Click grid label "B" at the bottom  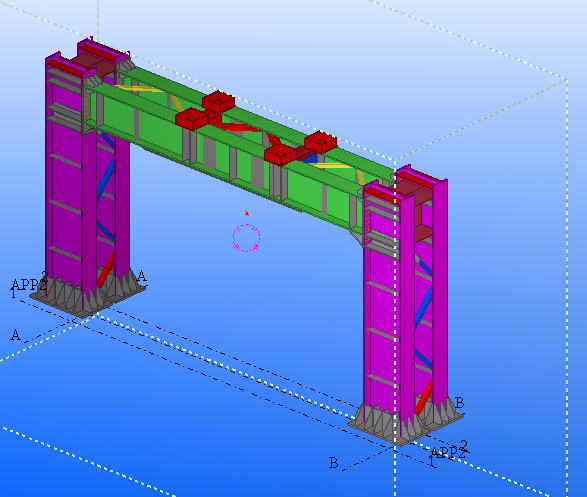click(333, 463)
